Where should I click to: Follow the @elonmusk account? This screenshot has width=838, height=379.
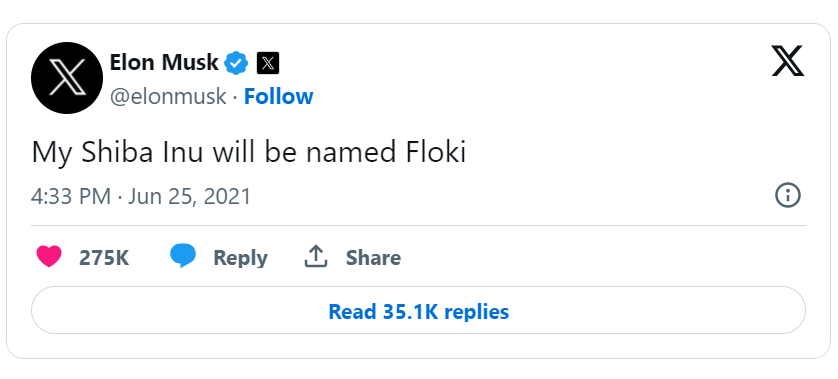[x=278, y=97]
